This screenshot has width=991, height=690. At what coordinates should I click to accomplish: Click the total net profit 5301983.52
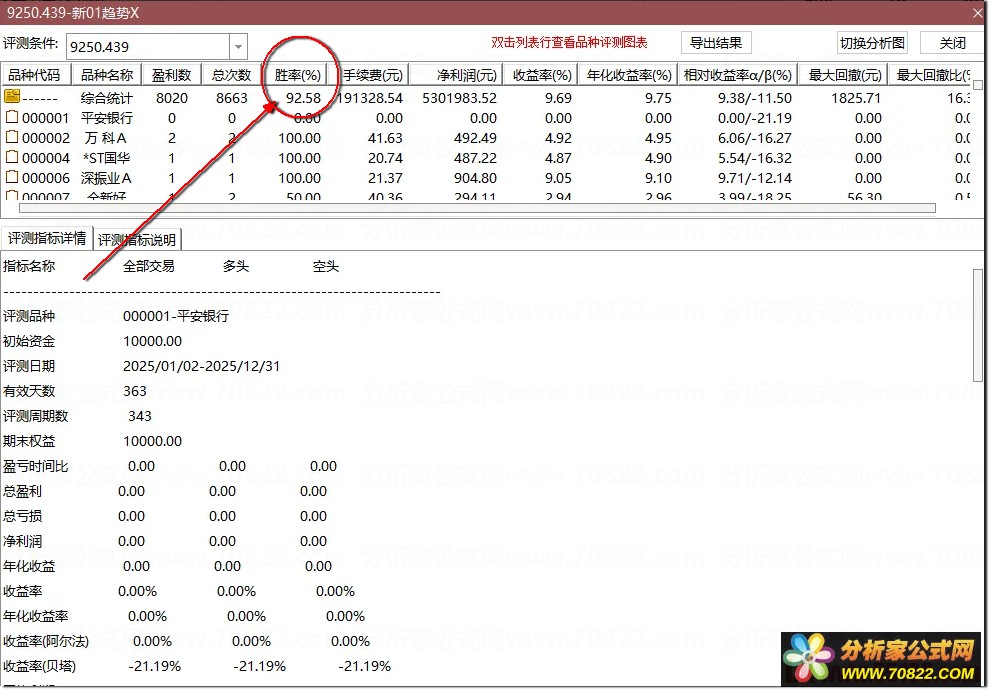pyautogui.click(x=459, y=98)
